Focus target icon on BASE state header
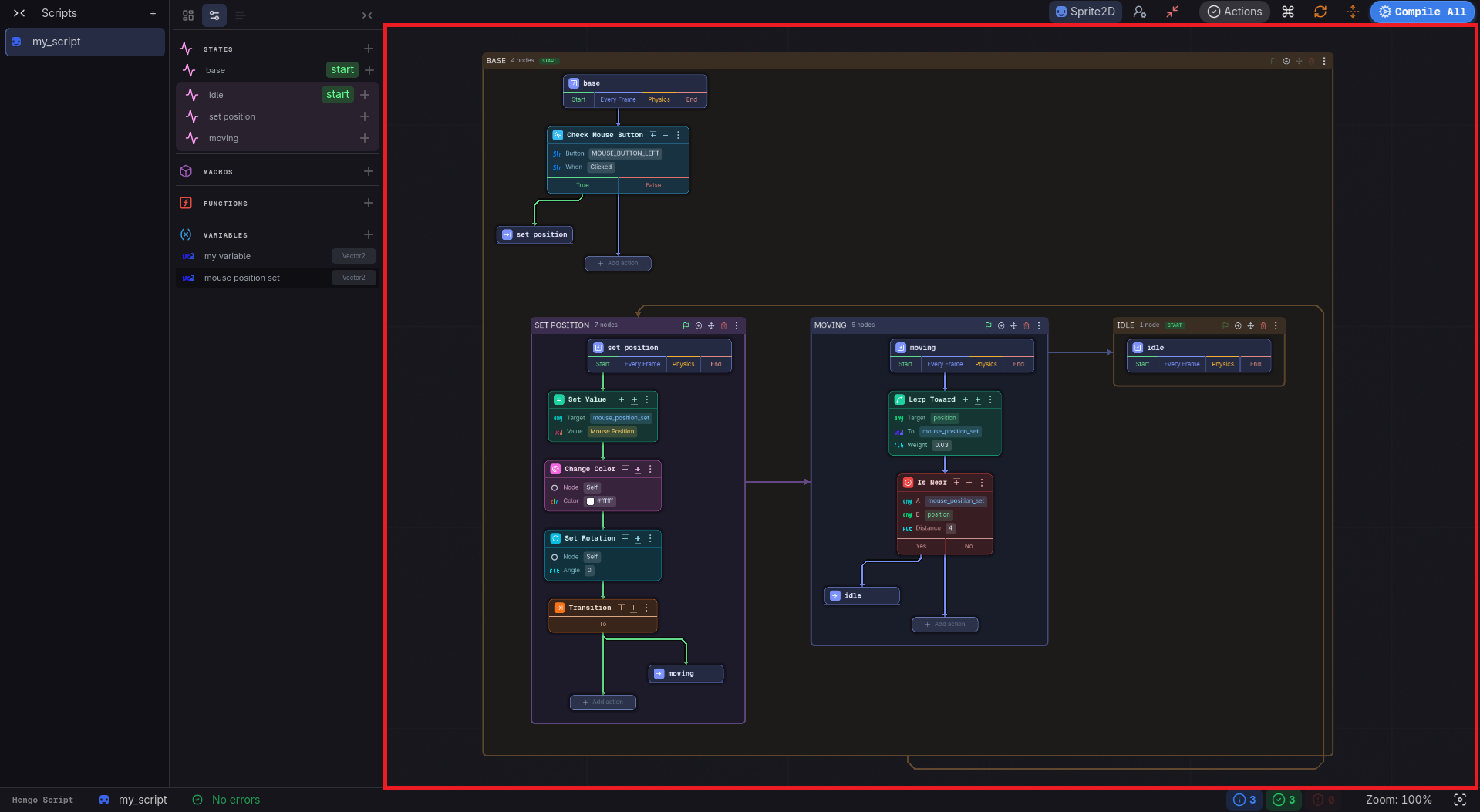This screenshot has width=1480, height=812. [x=1286, y=61]
